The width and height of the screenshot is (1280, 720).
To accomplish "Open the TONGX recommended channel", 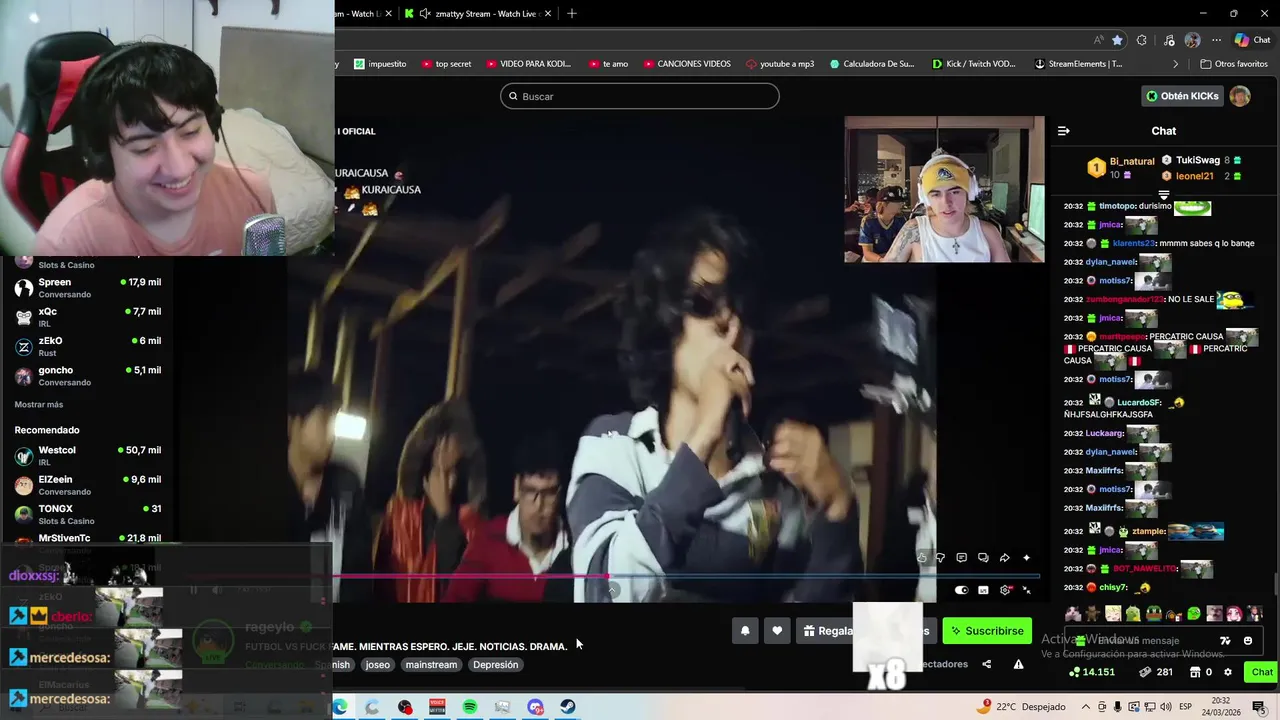I will click(x=88, y=514).
